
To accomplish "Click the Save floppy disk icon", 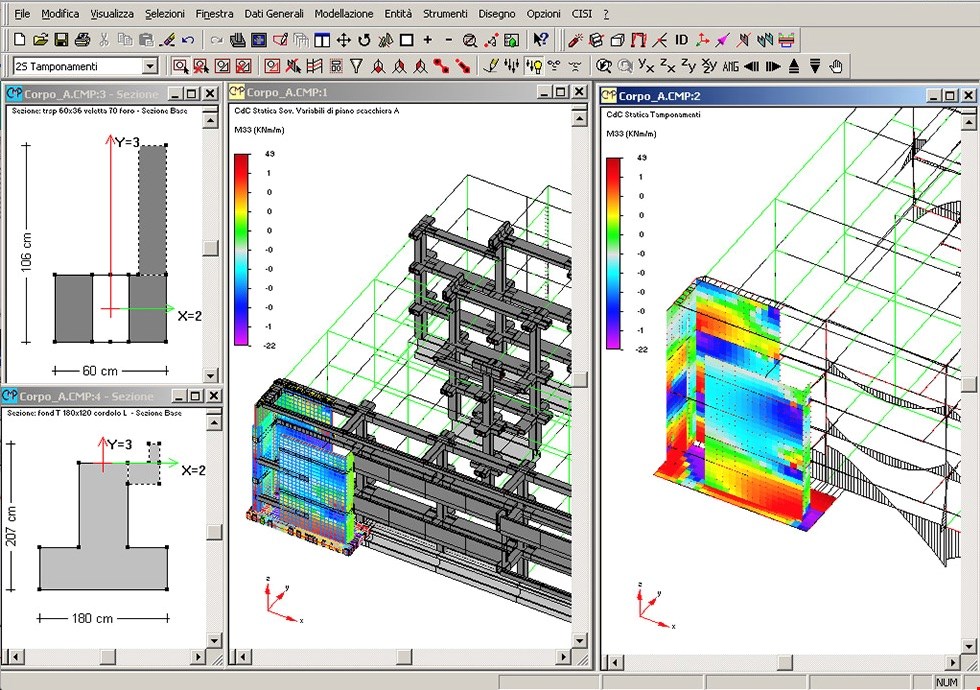I will pos(61,40).
